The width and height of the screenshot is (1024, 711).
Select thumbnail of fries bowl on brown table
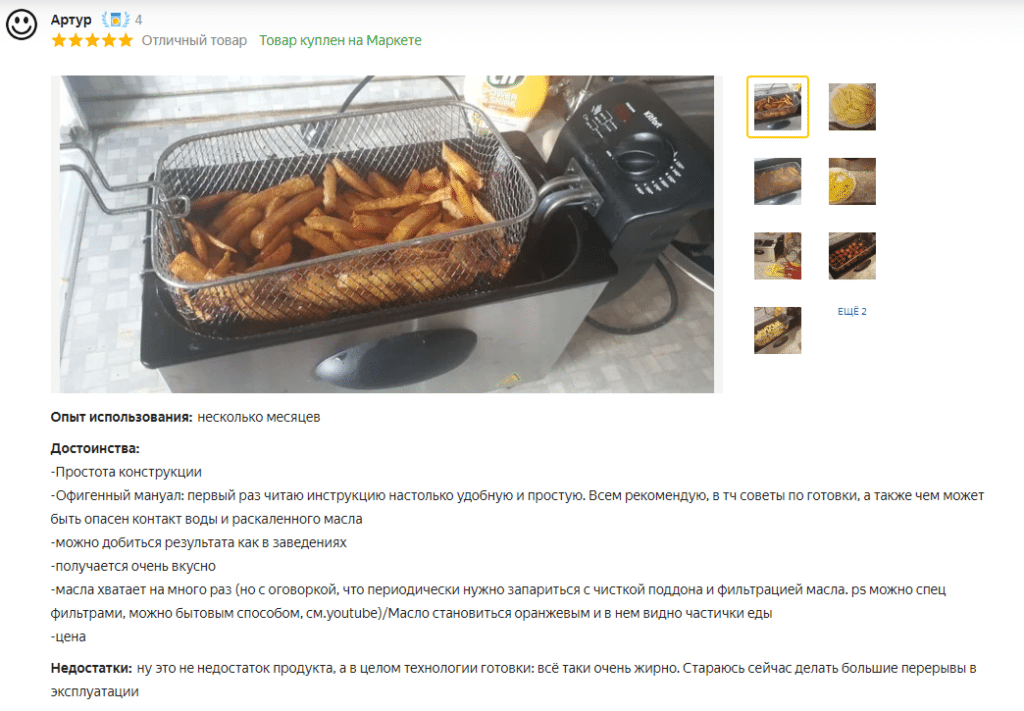point(852,181)
